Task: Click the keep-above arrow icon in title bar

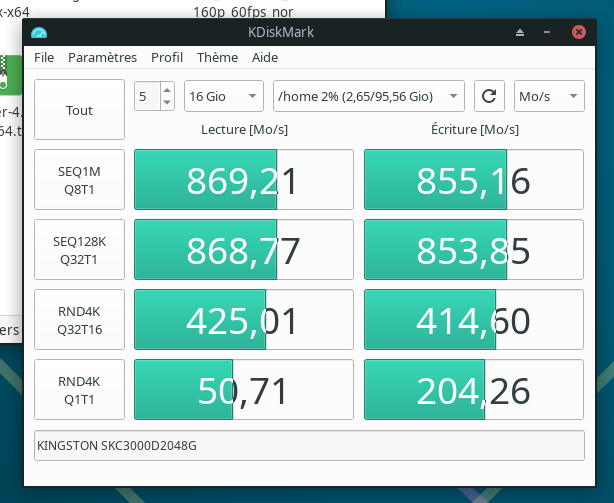Action: pyautogui.click(x=519, y=33)
